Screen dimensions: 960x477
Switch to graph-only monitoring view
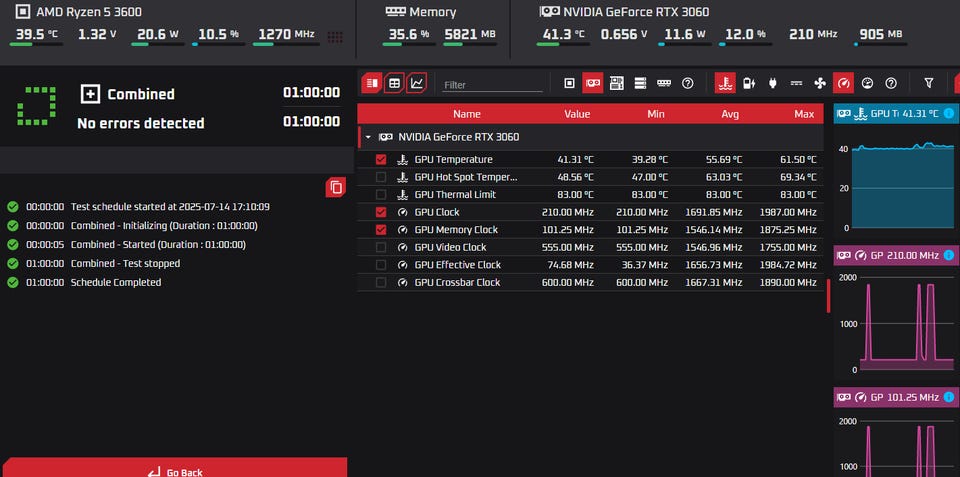[x=417, y=83]
